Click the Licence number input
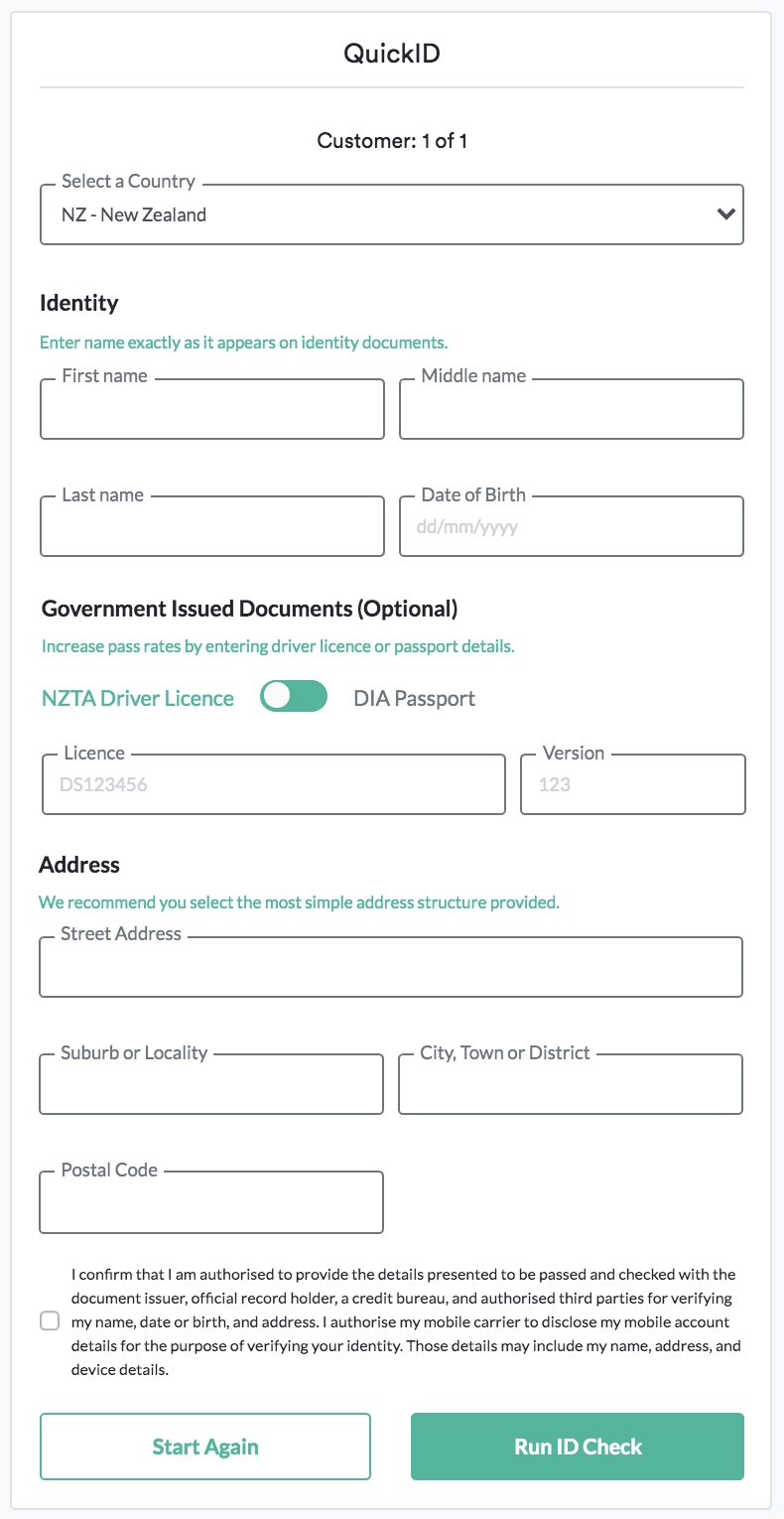The height and width of the screenshot is (1519, 784). (273, 785)
